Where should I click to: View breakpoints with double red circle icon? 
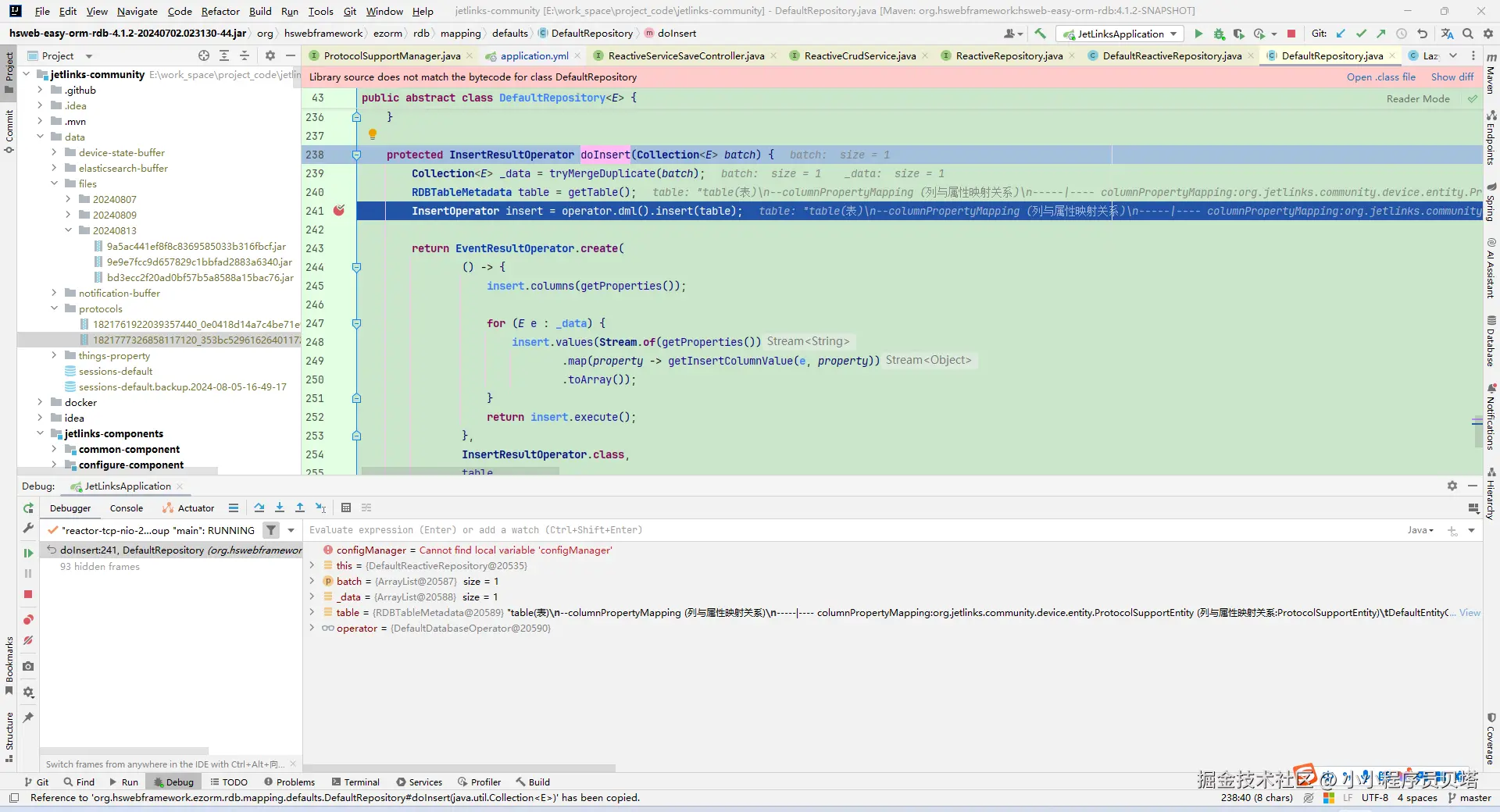pyautogui.click(x=28, y=619)
